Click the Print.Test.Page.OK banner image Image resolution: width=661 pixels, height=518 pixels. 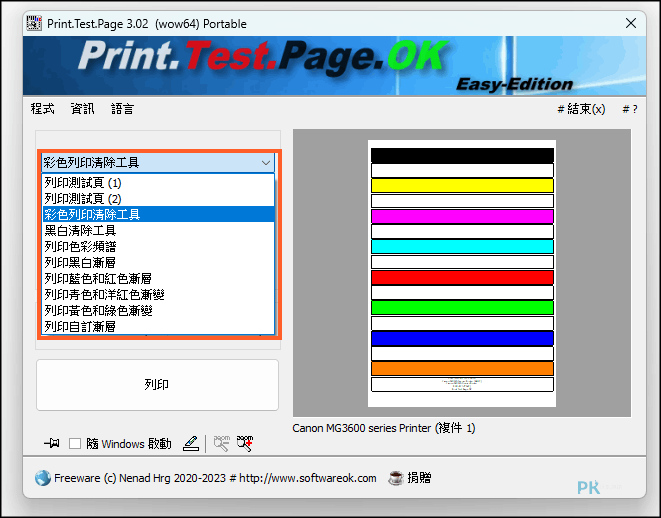click(334, 66)
